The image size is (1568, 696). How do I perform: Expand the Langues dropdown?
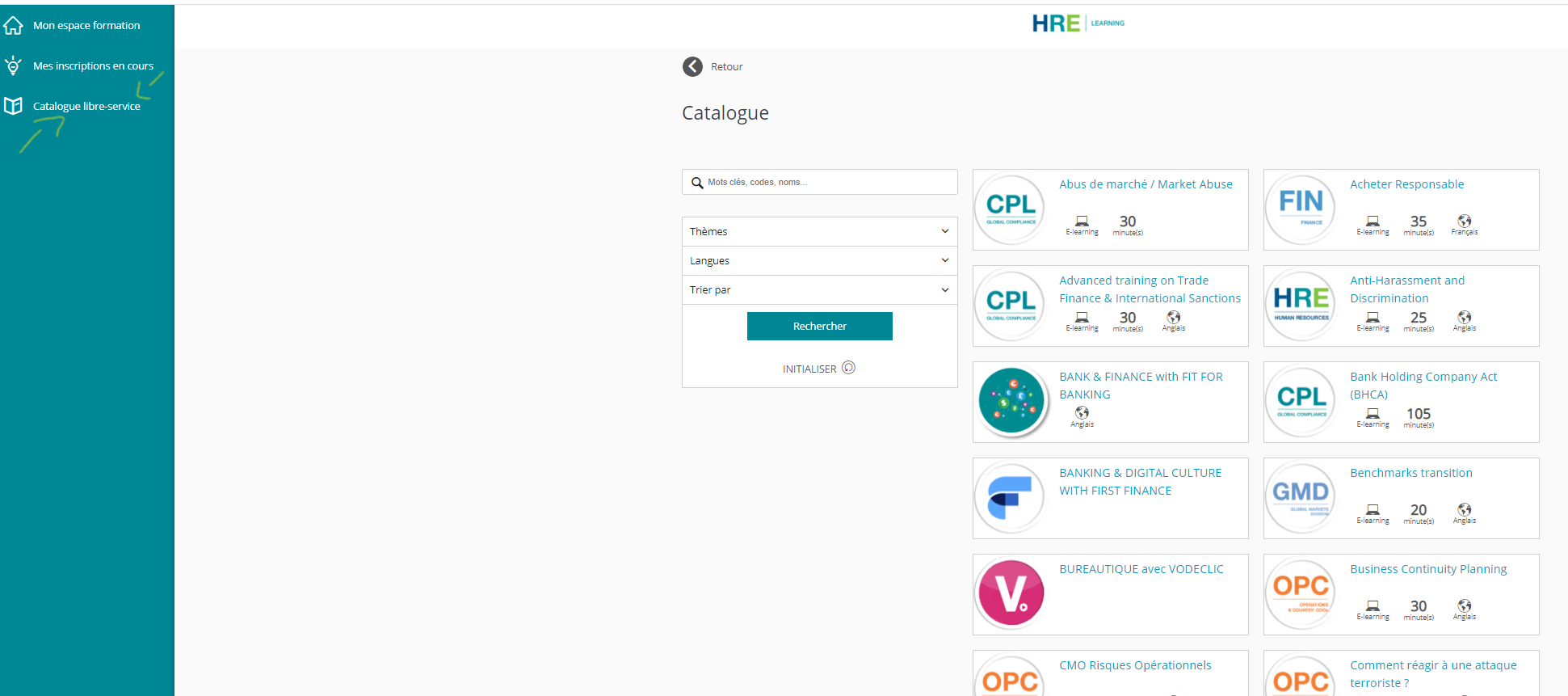820,261
